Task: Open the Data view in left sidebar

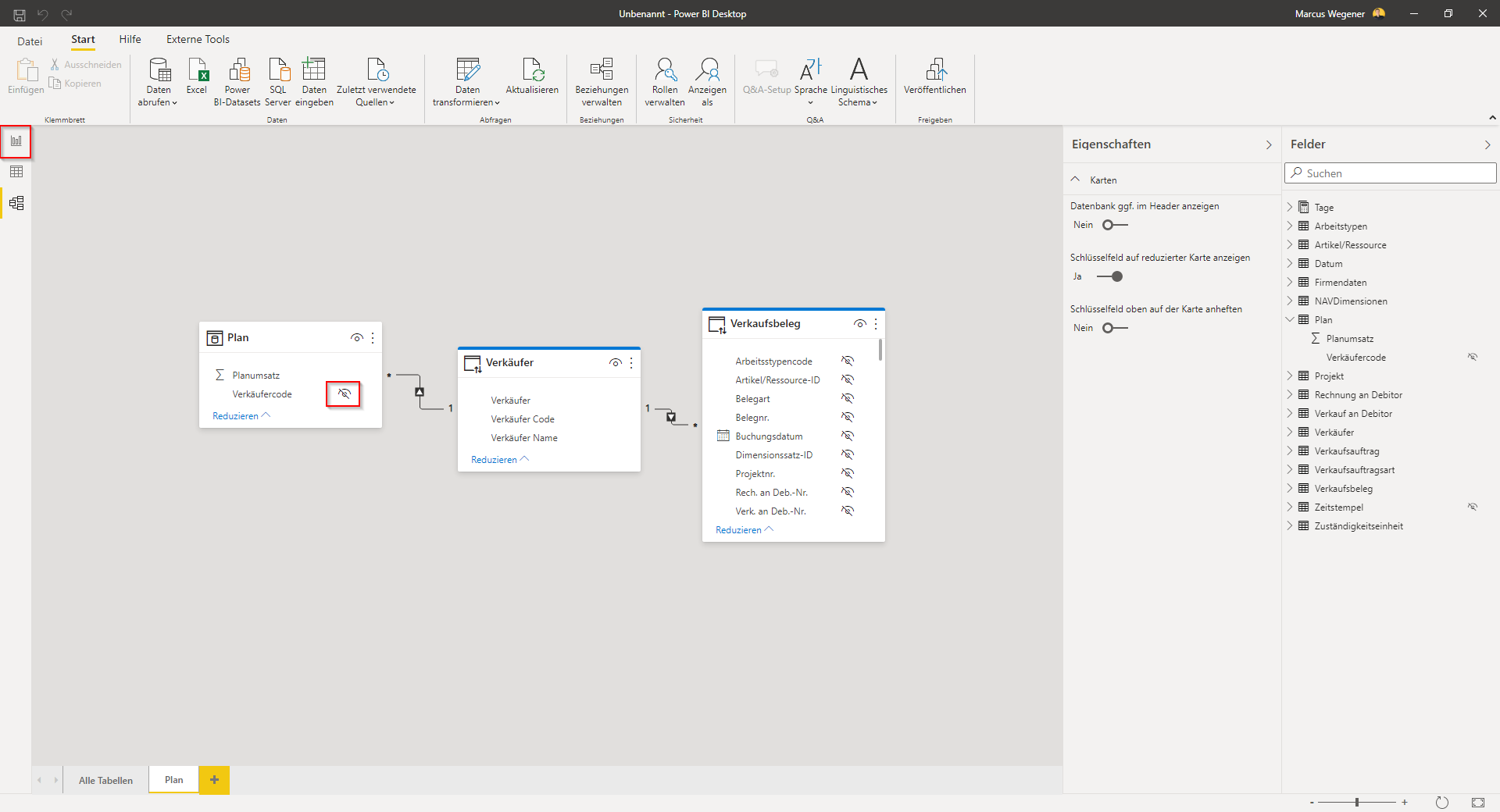Action: (x=16, y=172)
